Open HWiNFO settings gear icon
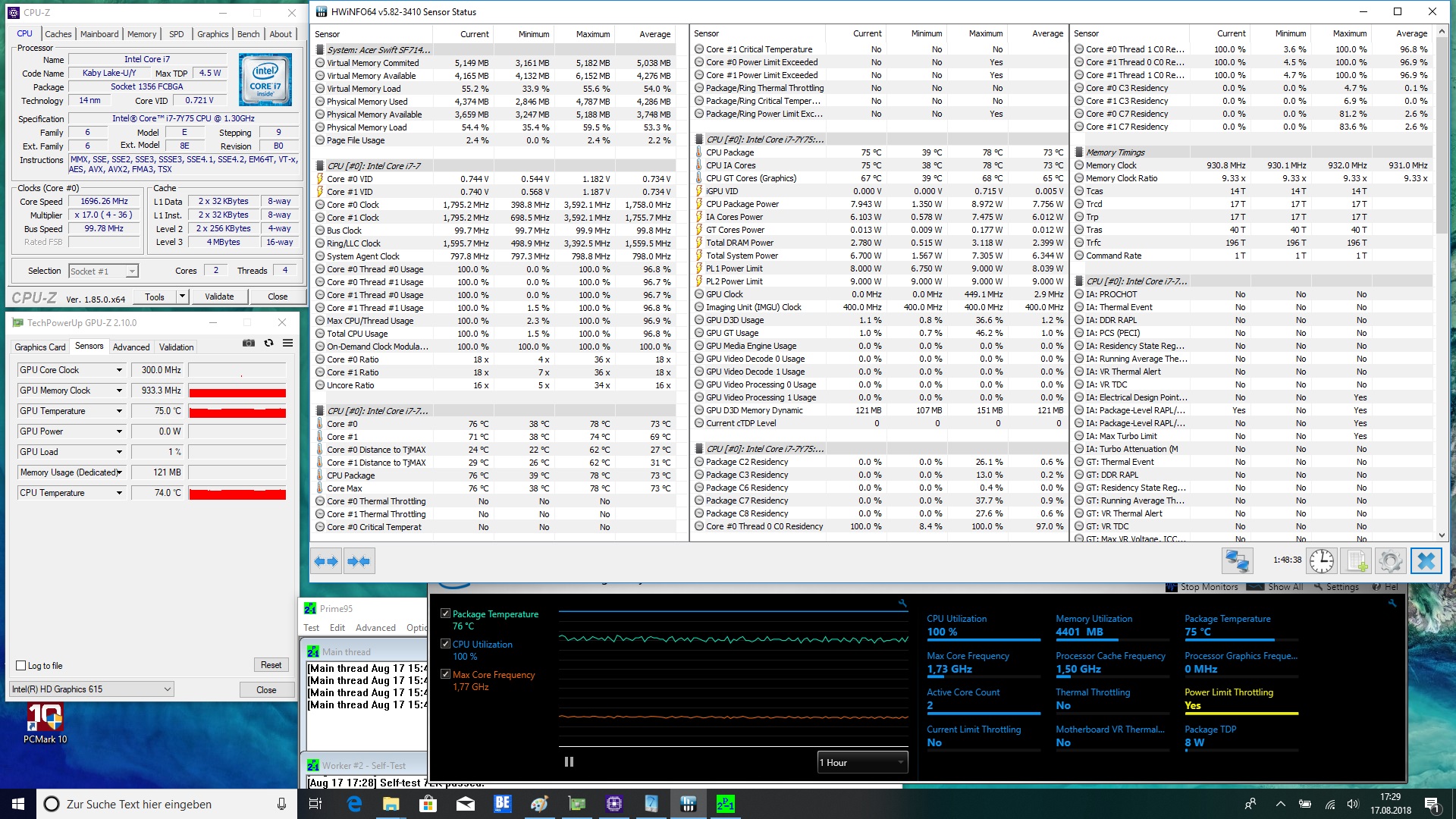The width and height of the screenshot is (1456, 819). [1390, 561]
